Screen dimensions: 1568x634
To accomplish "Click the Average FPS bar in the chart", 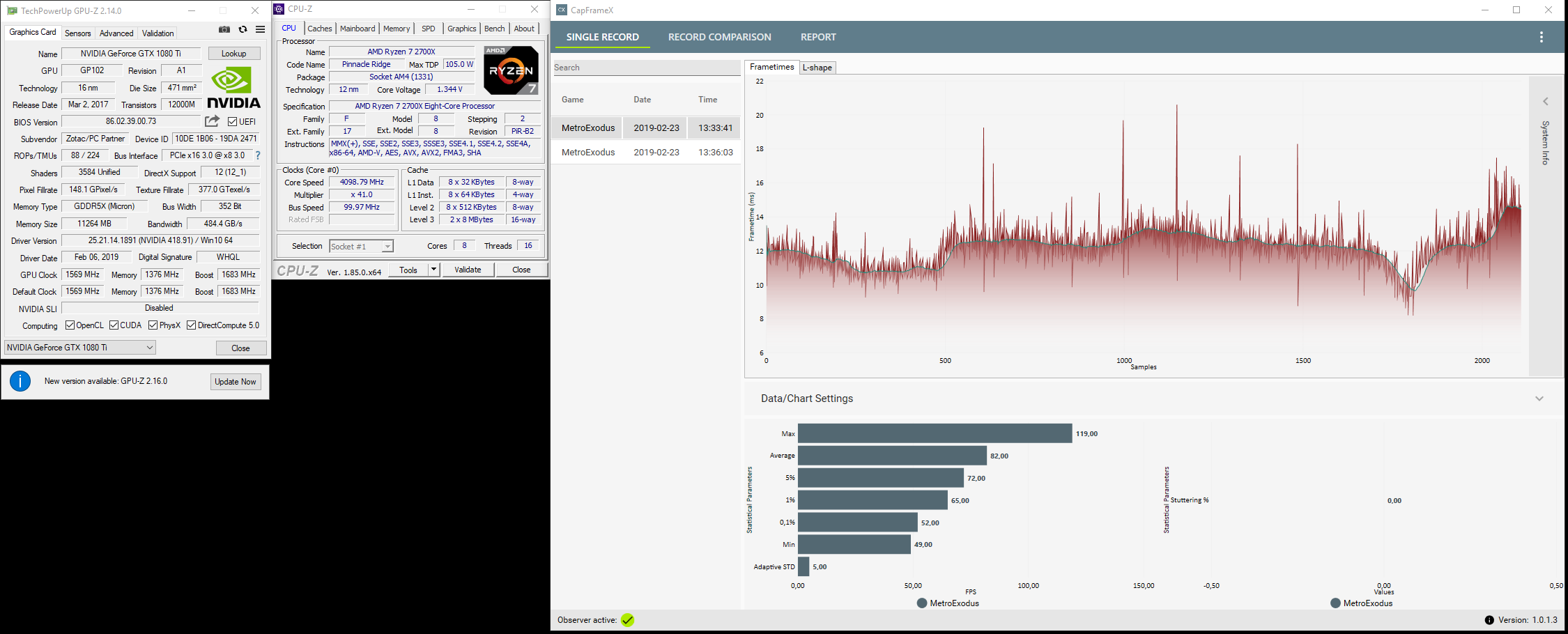I will pos(893,456).
